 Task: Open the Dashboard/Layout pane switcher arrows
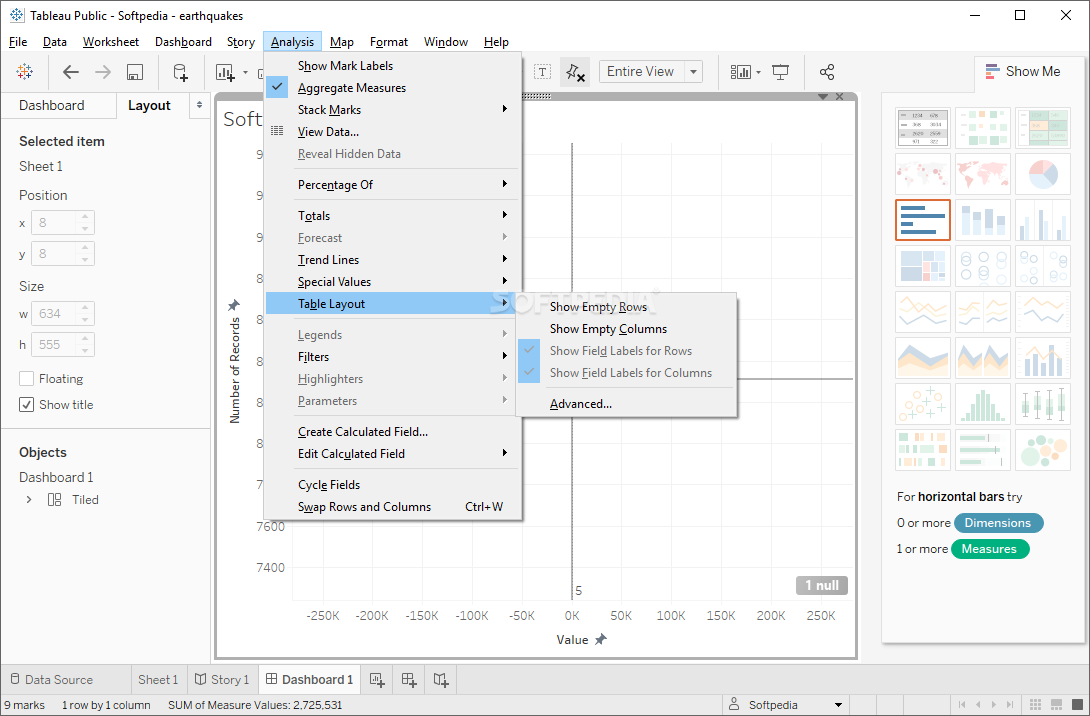click(200, 105)
